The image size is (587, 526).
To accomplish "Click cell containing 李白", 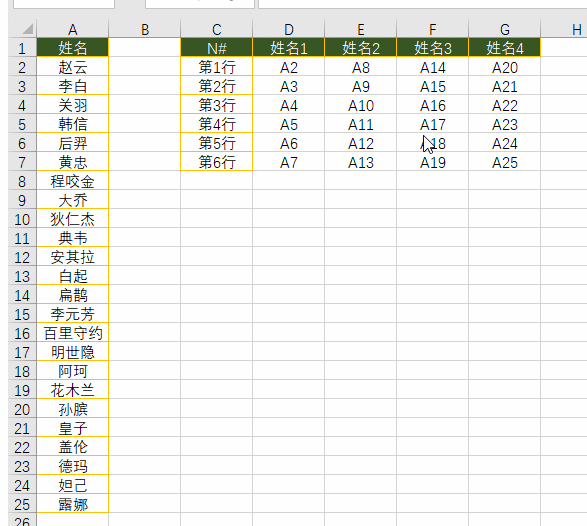I will point(73,86).
